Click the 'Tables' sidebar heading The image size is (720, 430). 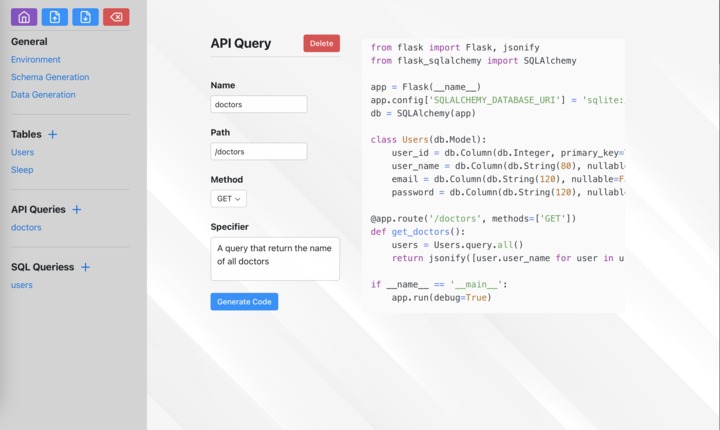pyautogui.click(x=26, y=134)
